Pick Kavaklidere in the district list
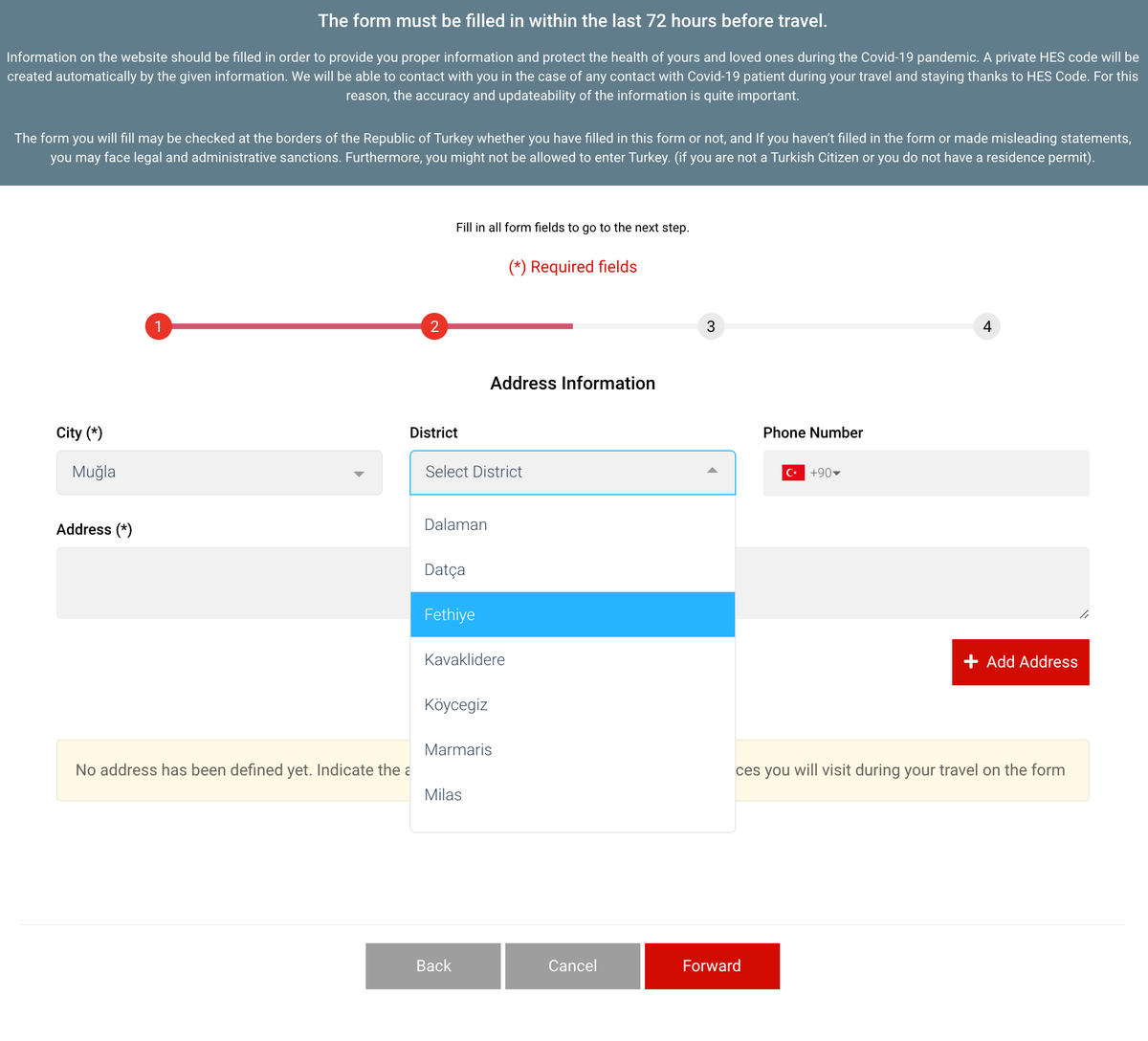Viewport: 1148px width, 1041px height. point(572,659)
